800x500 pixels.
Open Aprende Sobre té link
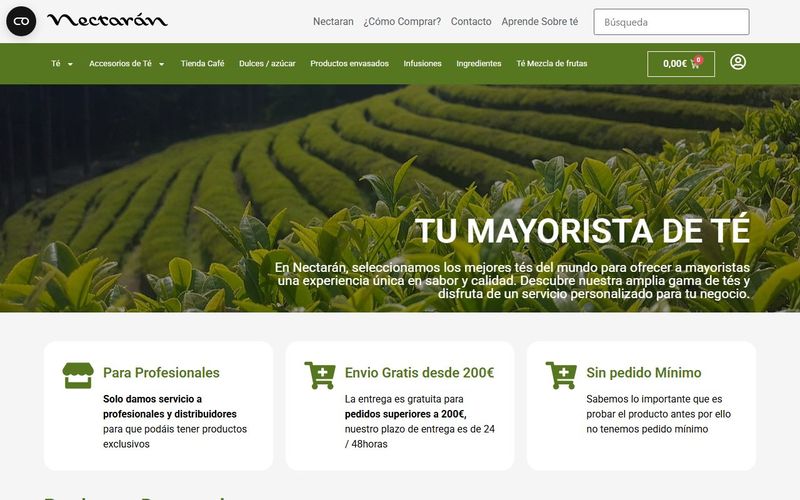point(540,21)
